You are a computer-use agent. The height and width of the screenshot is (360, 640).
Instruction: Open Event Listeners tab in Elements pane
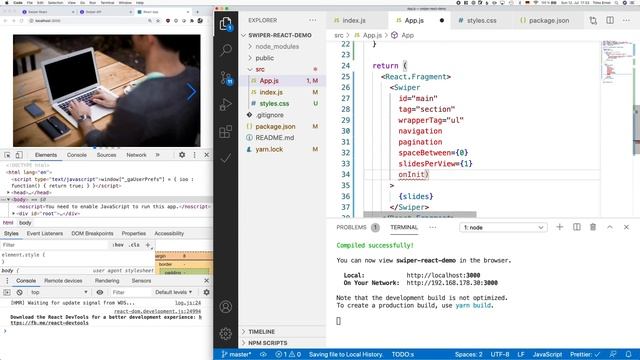[x=45, y=233]
